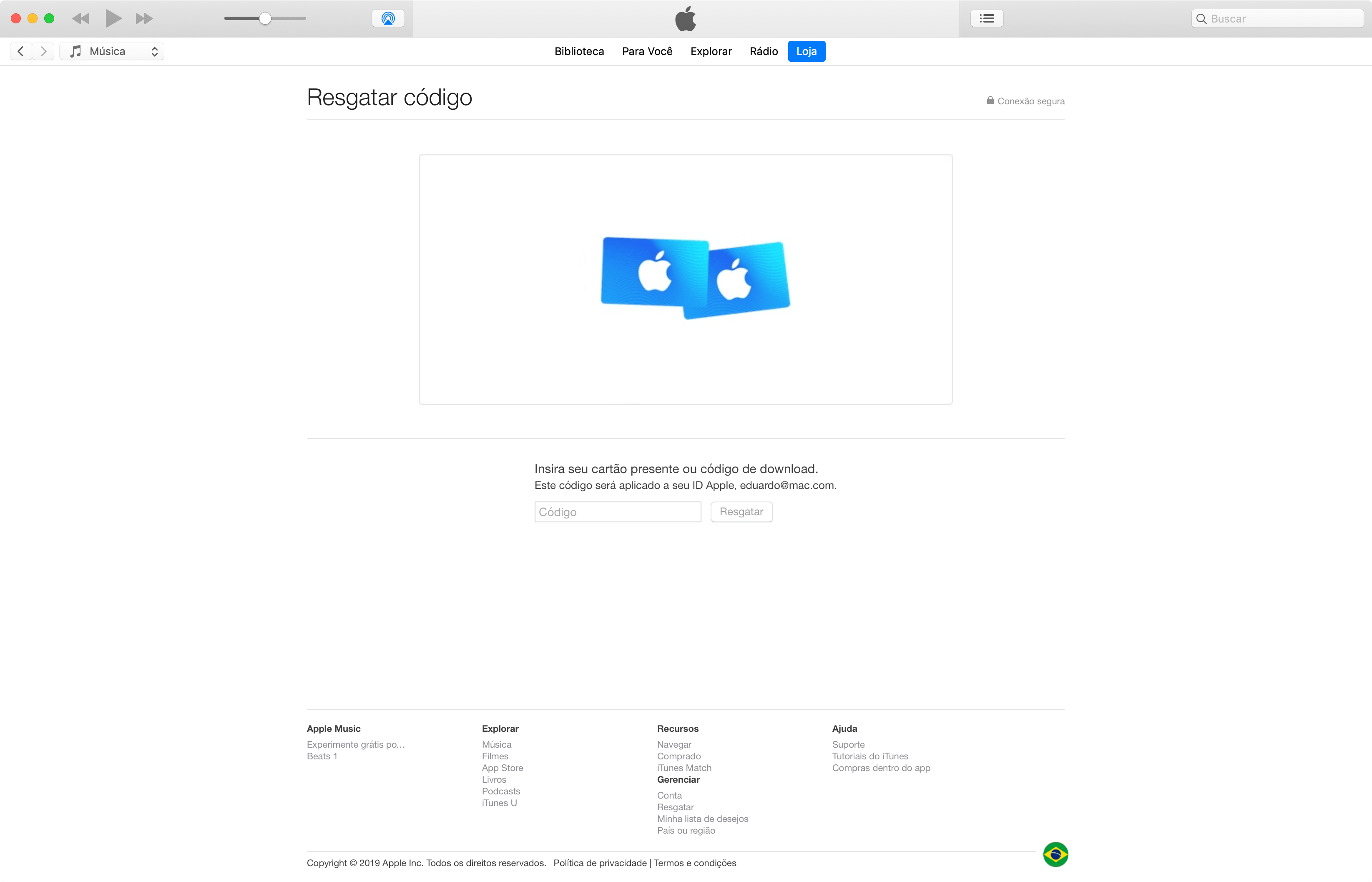Click the list/menu icon top right toolbar
Image resolution: width=1372 pixels, height=882 pixels.
(987, 18)
